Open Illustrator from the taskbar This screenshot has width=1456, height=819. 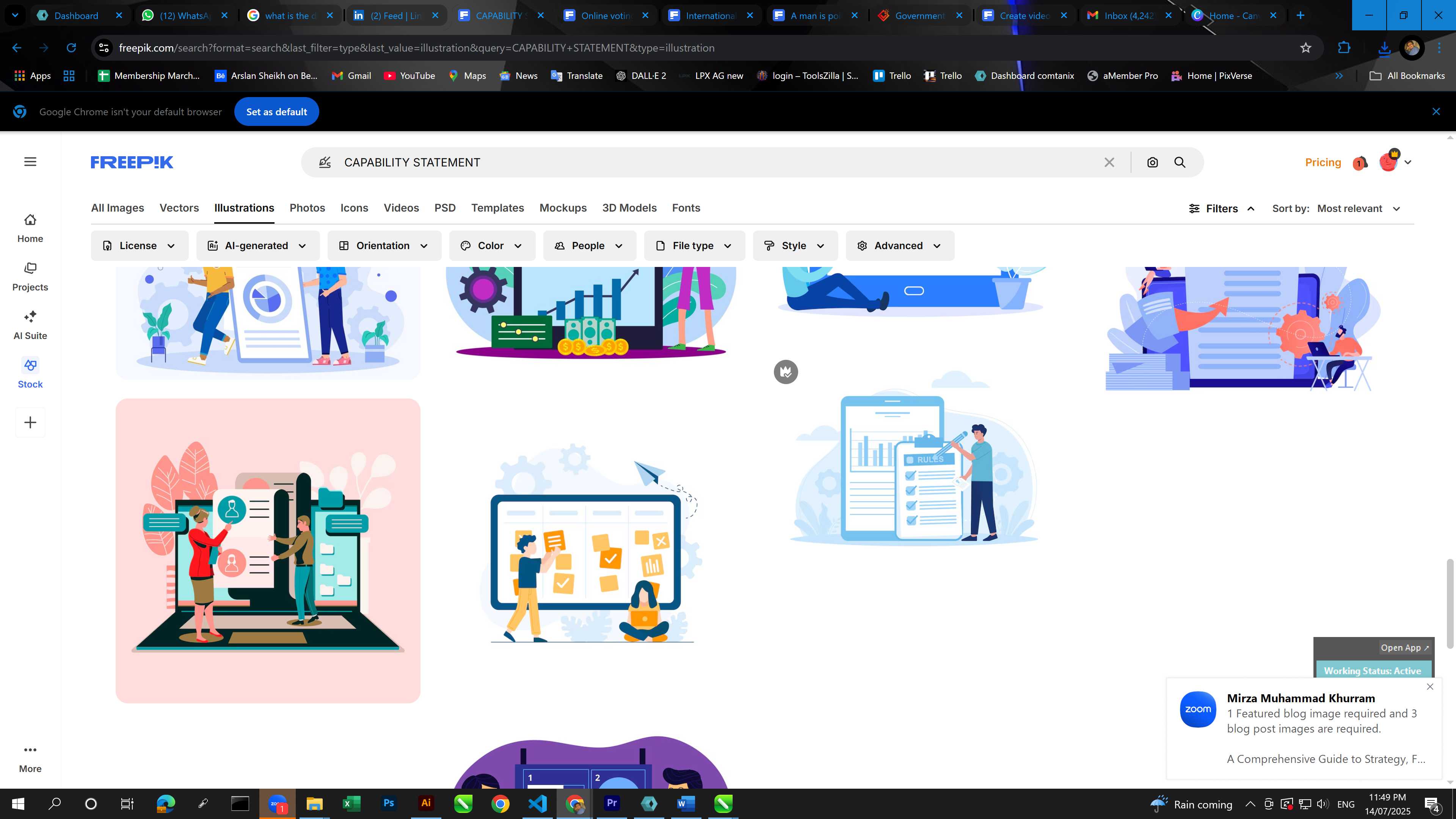click(425, 803)
